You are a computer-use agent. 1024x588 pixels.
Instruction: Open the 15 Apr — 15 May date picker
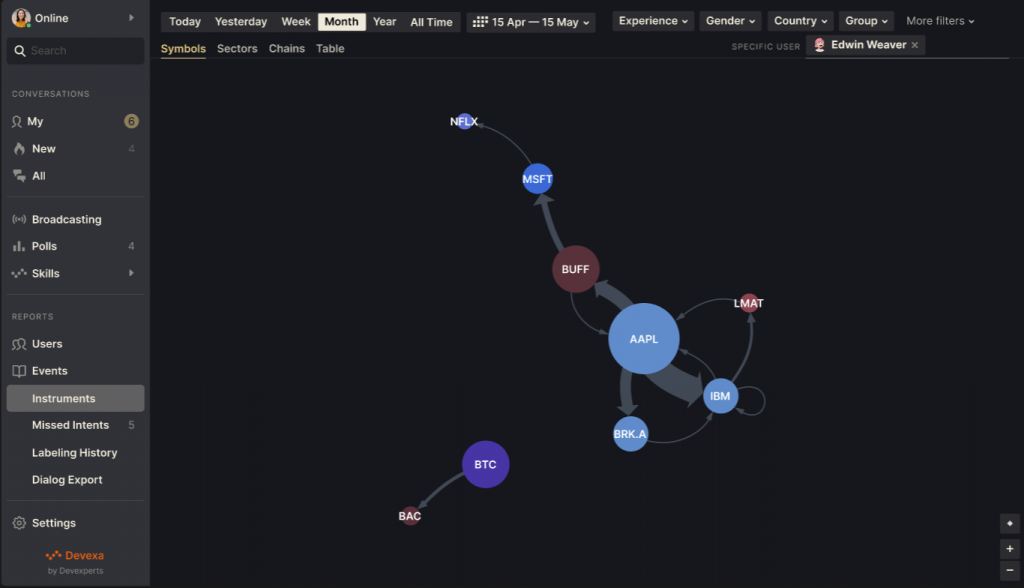(x=531, y=22)
